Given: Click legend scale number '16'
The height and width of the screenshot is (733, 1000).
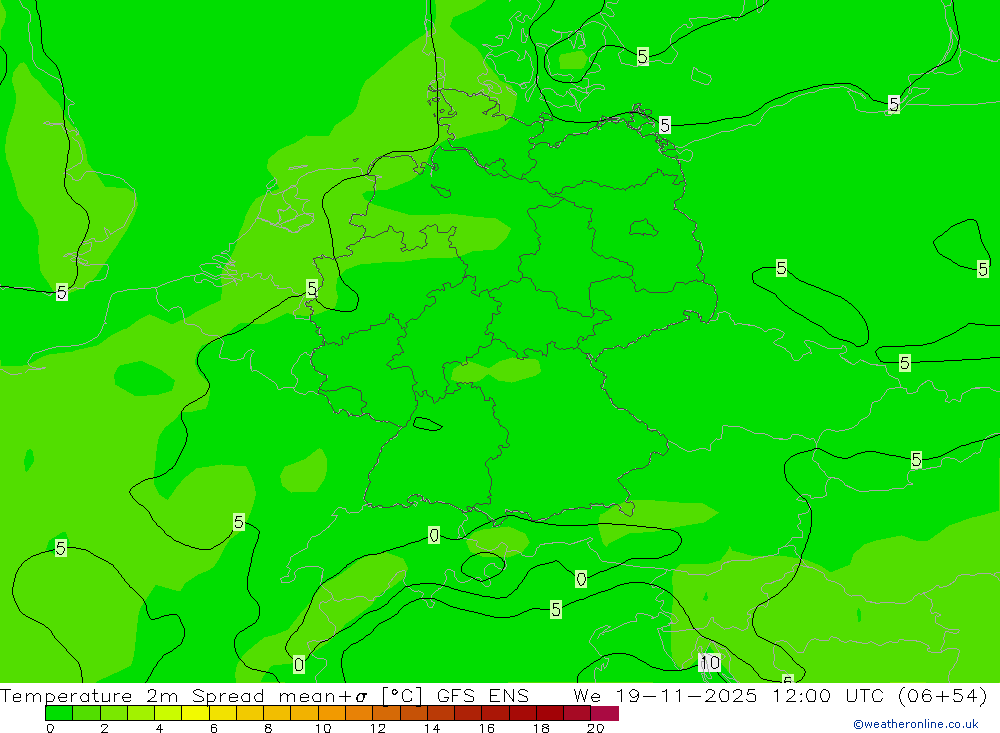Looking at the screenshot, I should 487,728.
